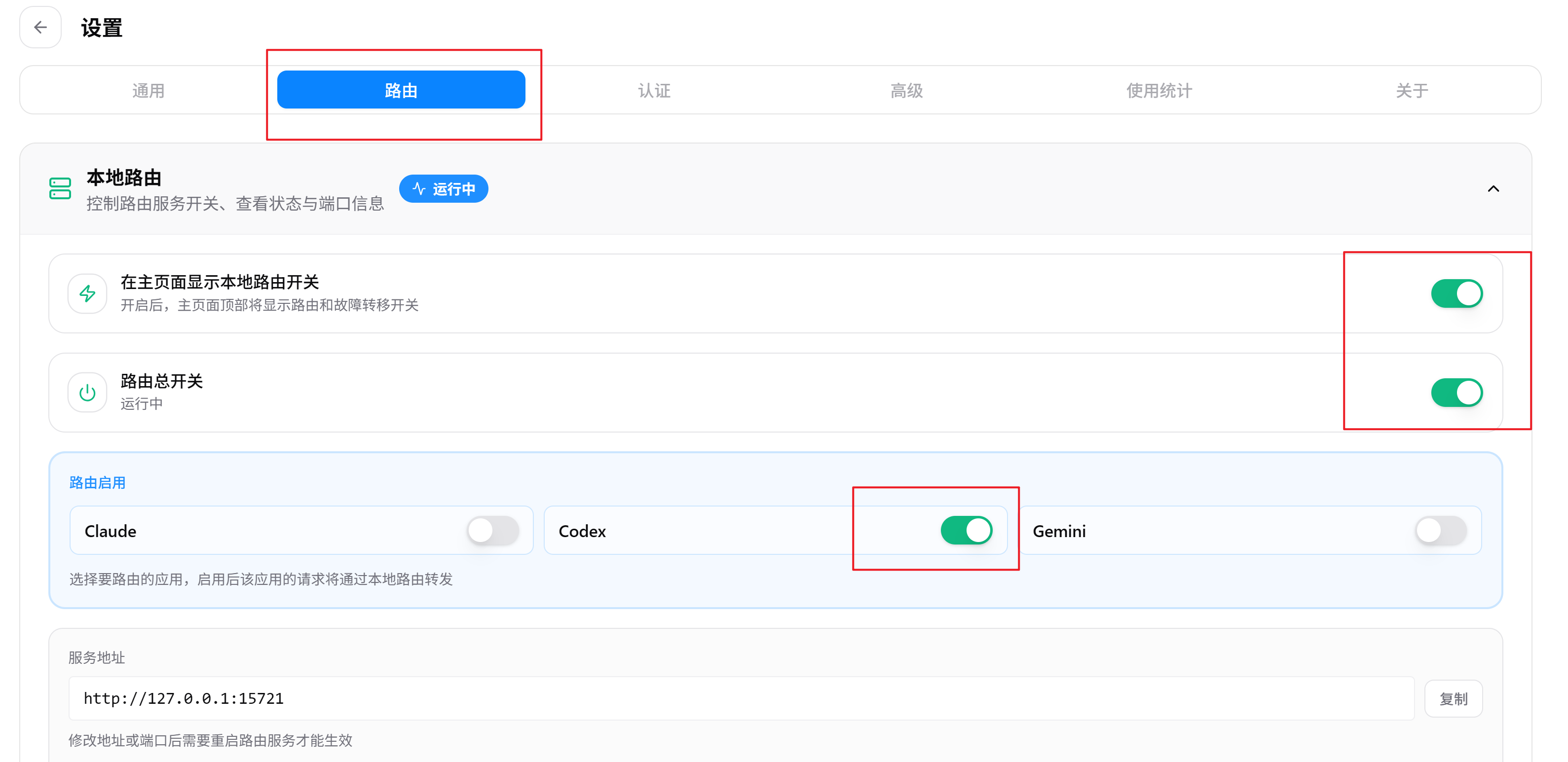Click the 选择要路由的应用 description text
This screenshot has width=1568, height=762.
point(261,580)
